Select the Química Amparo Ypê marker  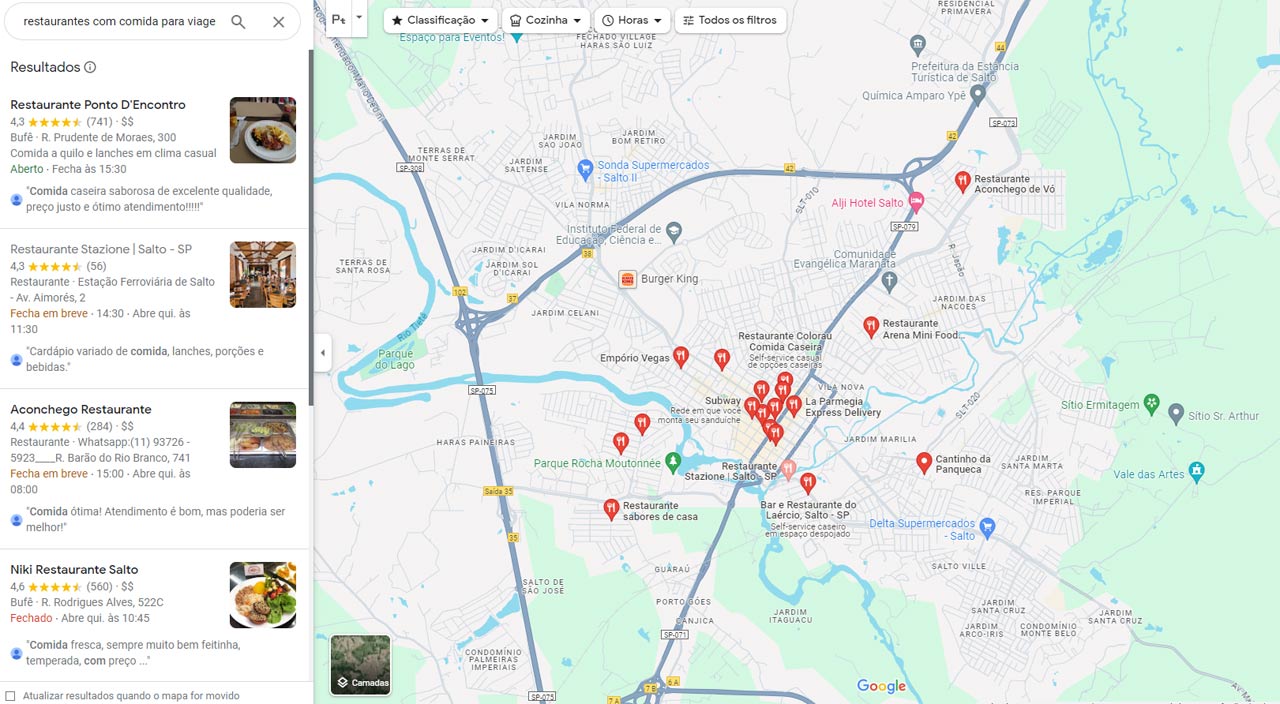pyautogui.click(x=978, y=94)
